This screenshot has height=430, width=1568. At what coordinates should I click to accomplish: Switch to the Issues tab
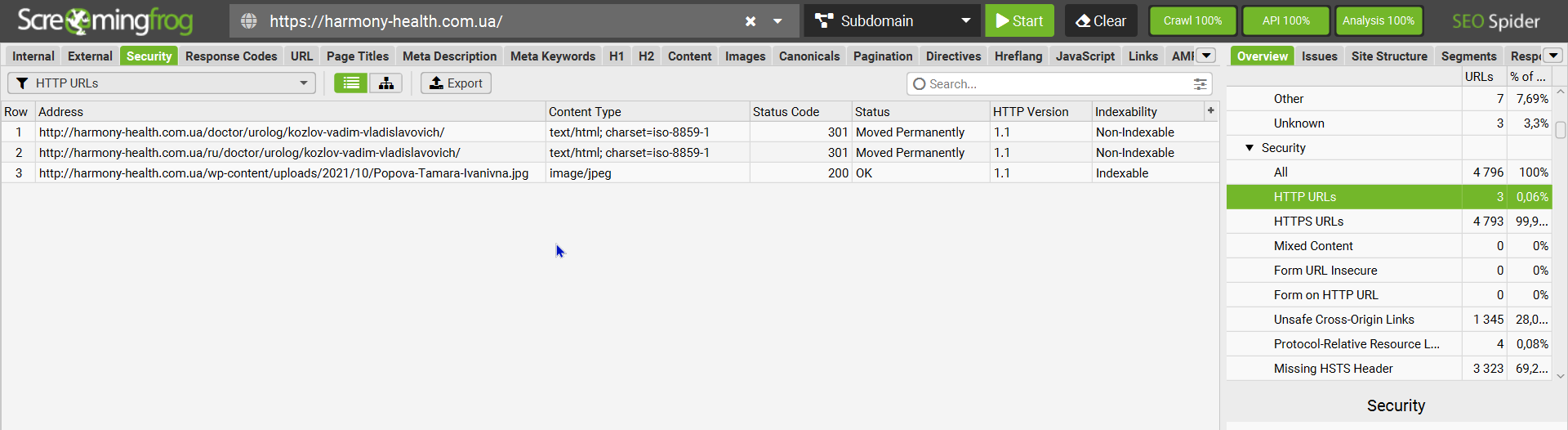click(1319, 56)
